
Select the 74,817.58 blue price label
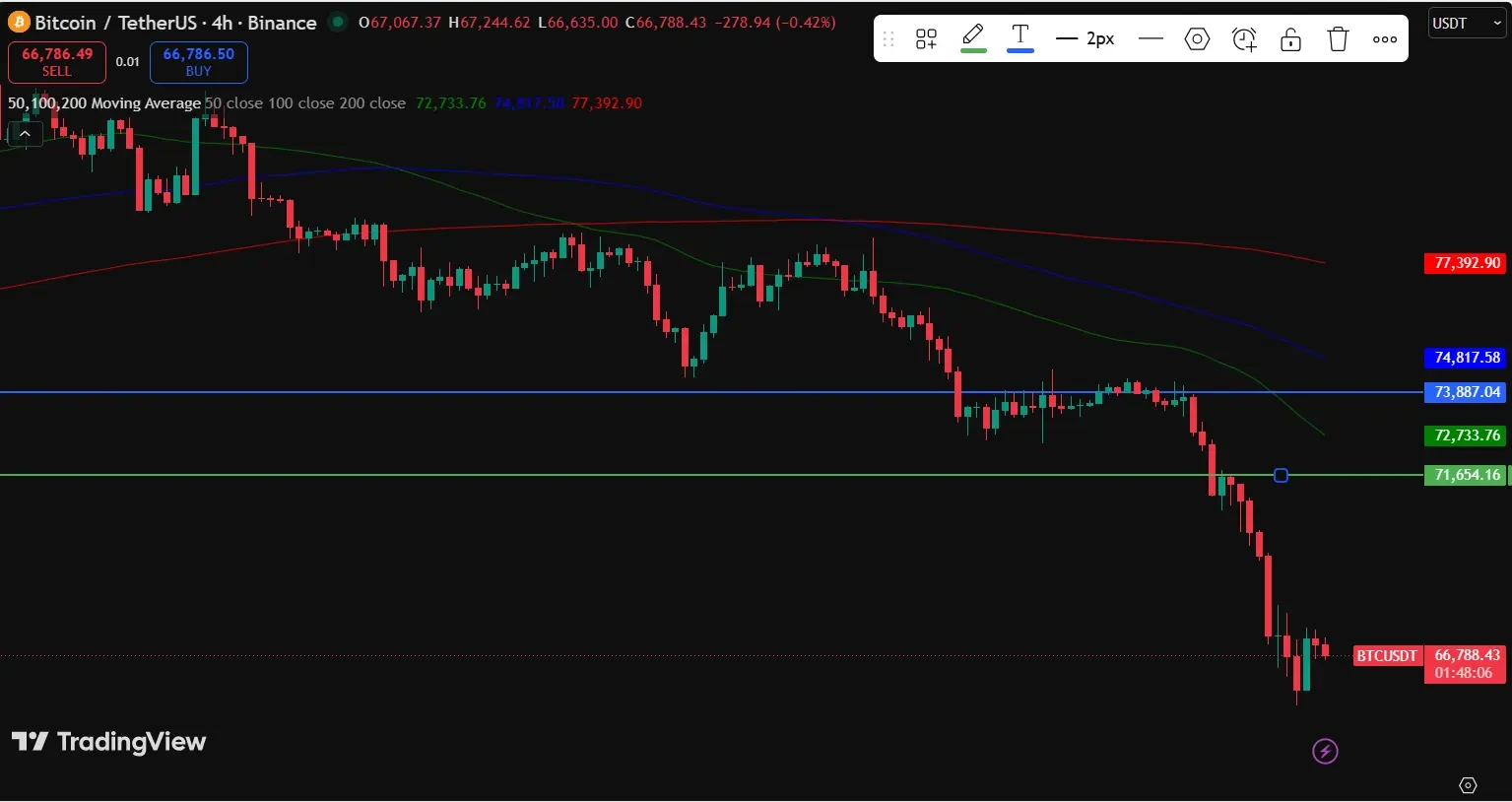click(1466, 358)
